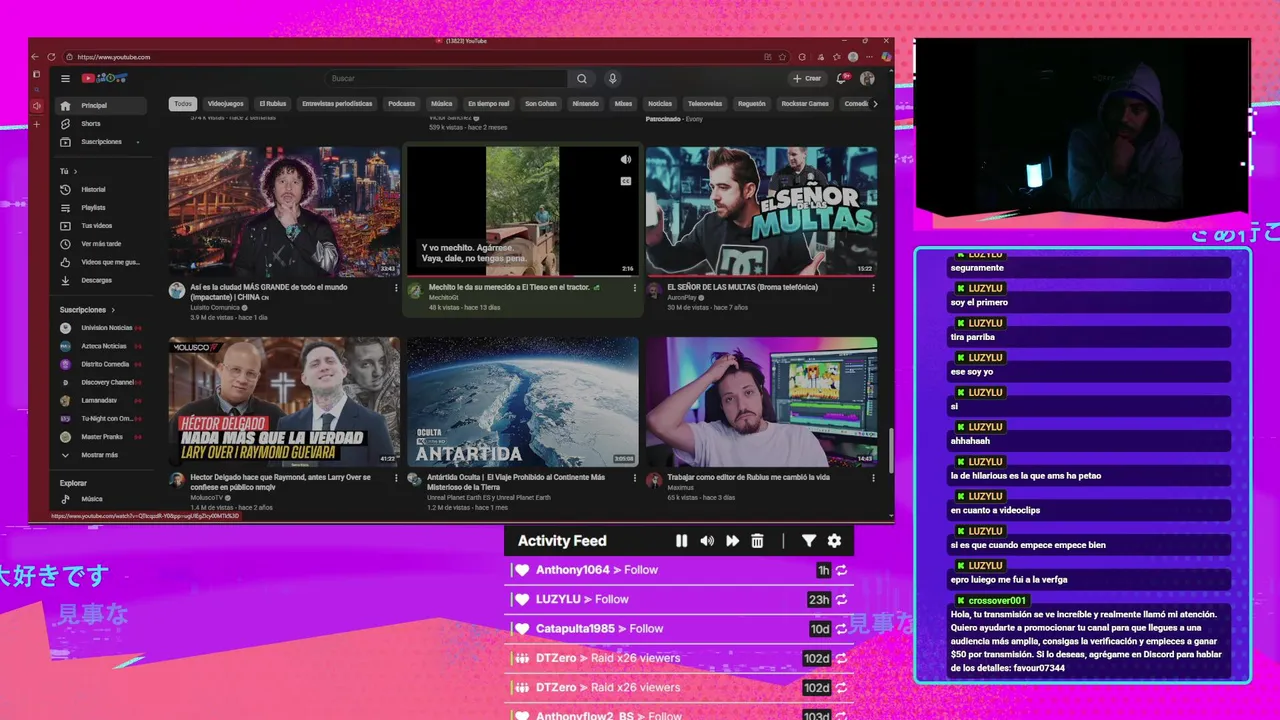Click the YouTube Buscar search field

[x=448, y=78]
